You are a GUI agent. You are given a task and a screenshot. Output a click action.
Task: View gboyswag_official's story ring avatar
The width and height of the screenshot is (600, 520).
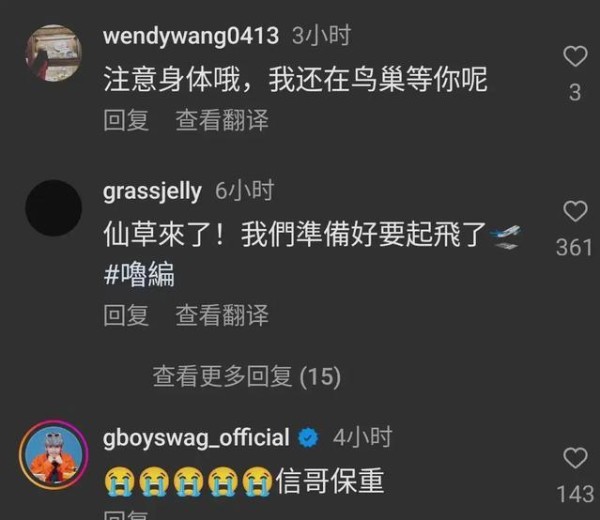pyautogui.click(x=54, y=455)
